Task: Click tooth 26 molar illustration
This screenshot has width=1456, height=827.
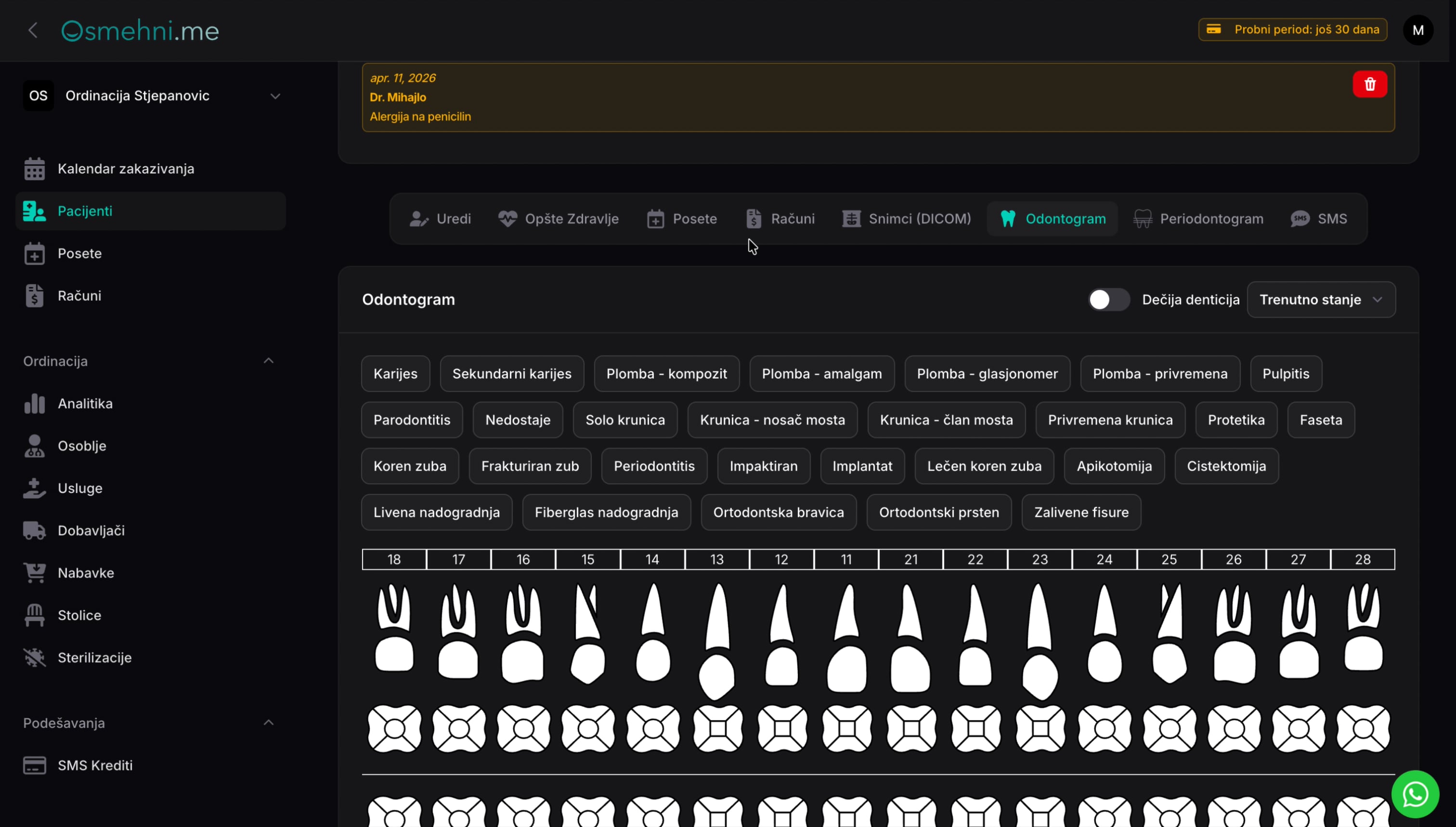Action: point(1234,633)
